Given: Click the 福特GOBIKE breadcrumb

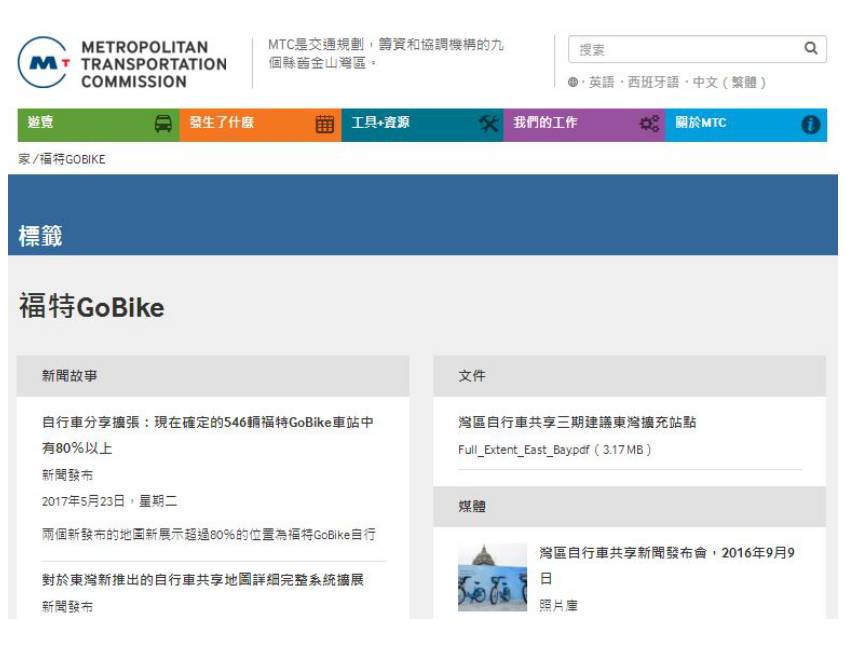Looking at the screenshot, I should pyautogui.click(x=72, y=159).
